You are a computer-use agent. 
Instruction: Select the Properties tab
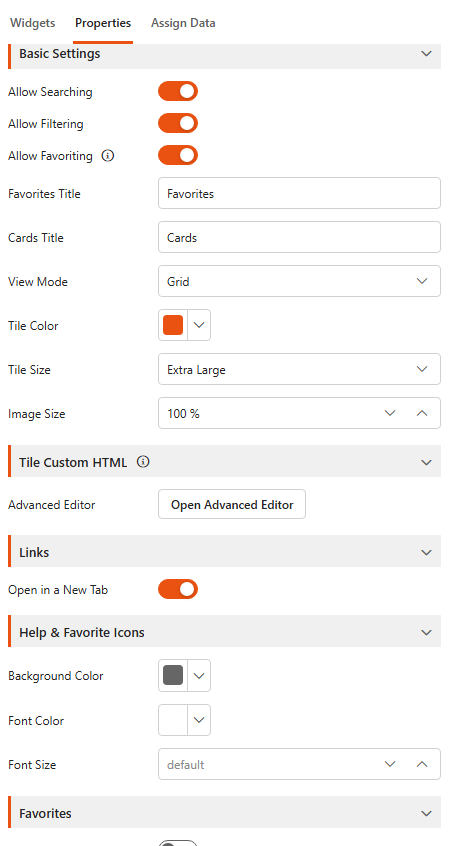tap(103, 23)
